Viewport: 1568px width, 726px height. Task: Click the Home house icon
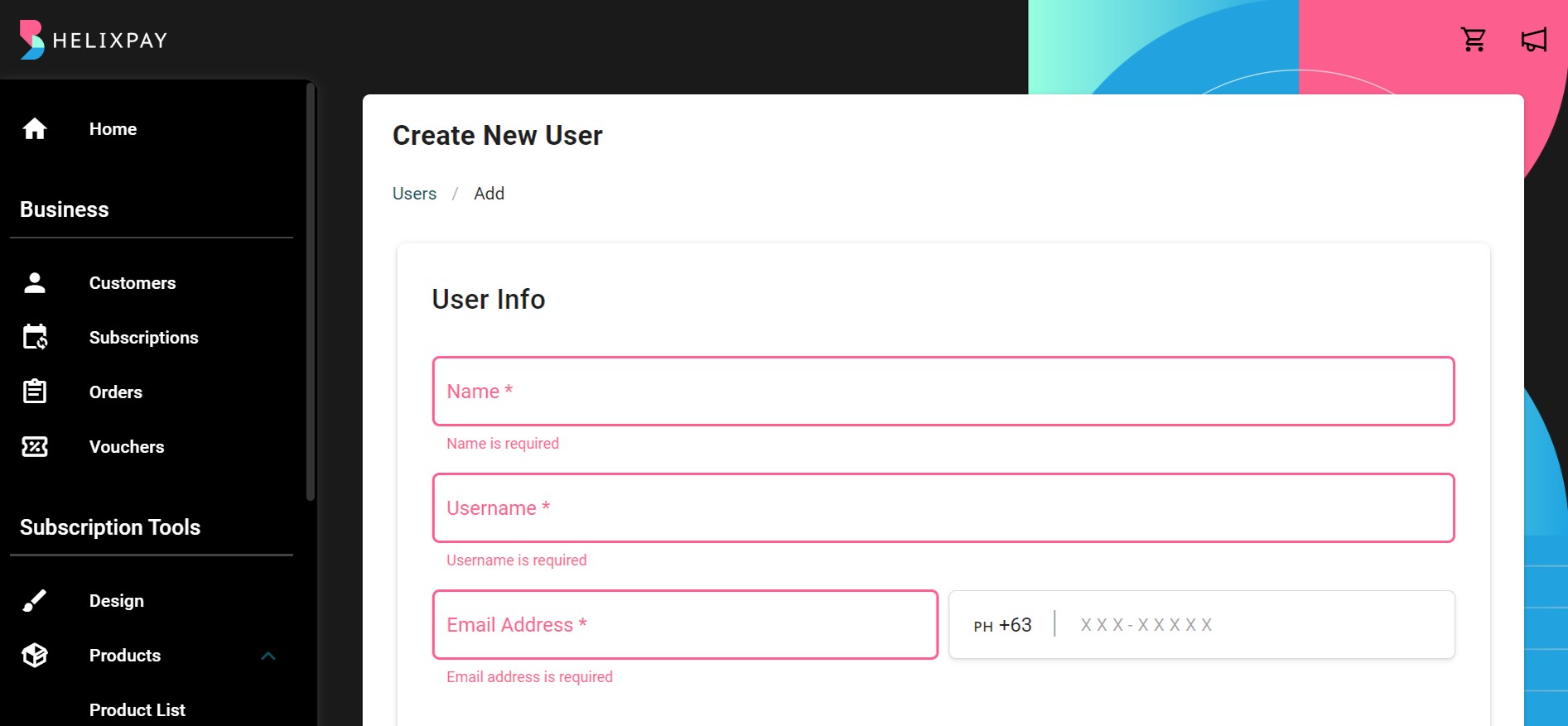[x=35, y=129]
